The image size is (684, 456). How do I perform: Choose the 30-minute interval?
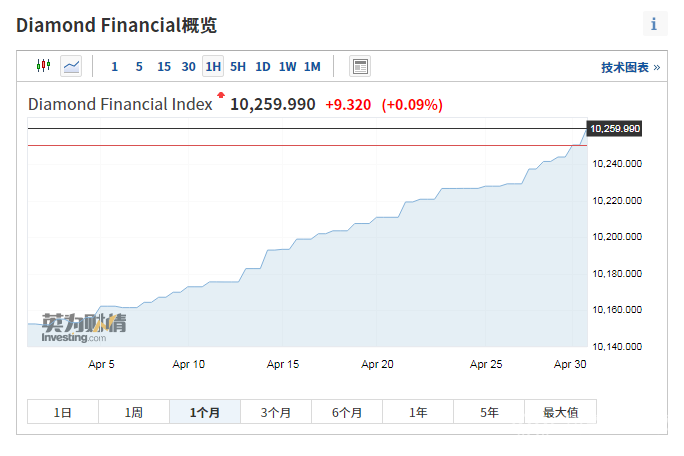click(x=189, y=67)
